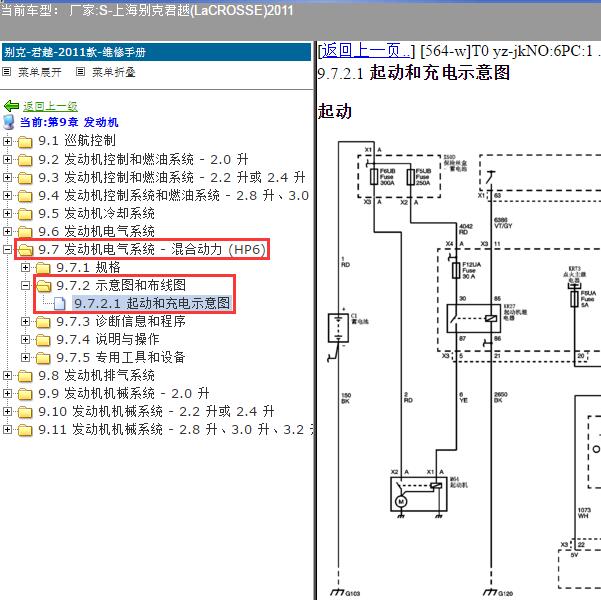Screen dimensions: 601x600
Task: Click the folder icon of 9.7.3 诊断信息和程序
Action: point(43,322)
